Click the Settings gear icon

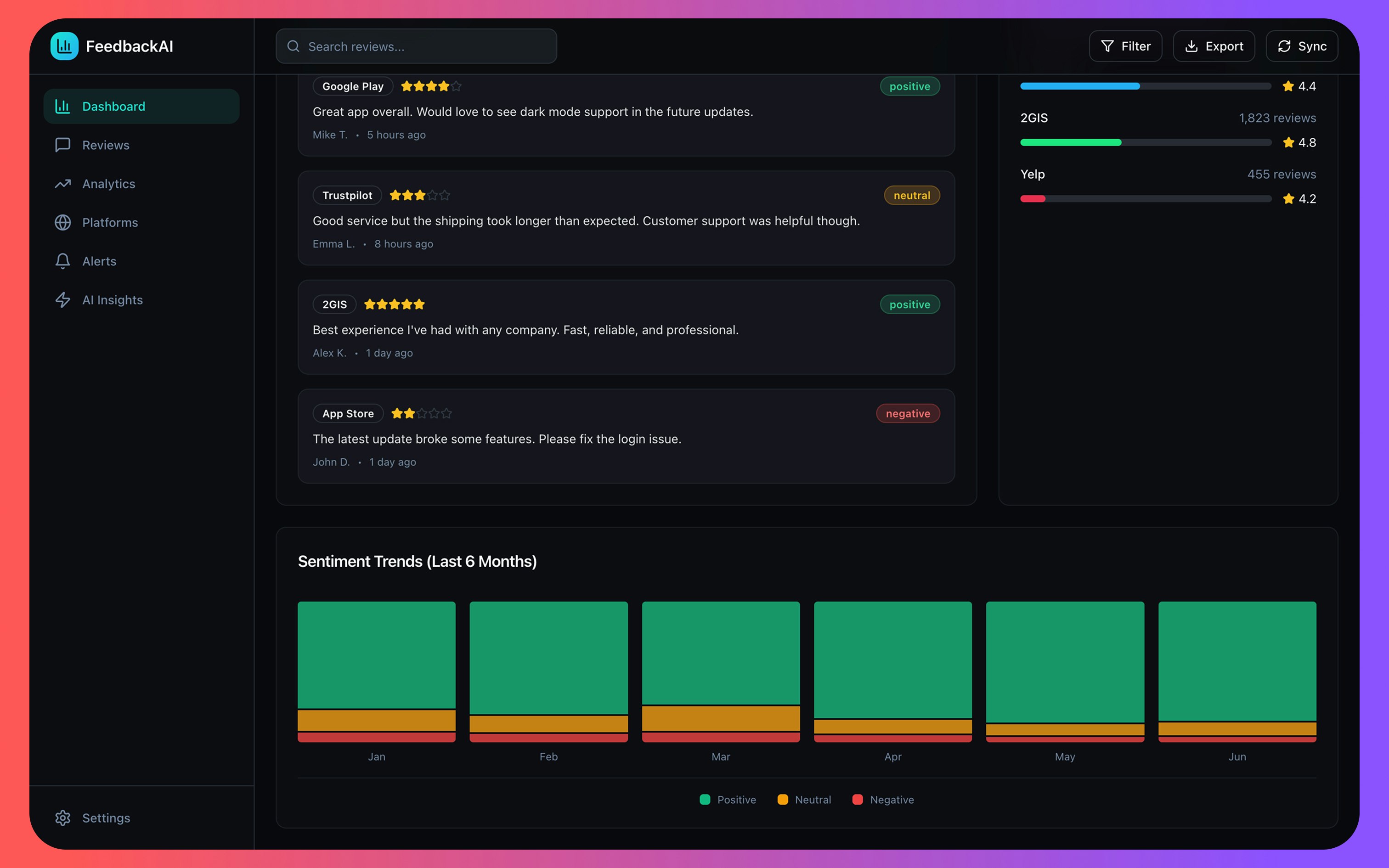pyautogui.click(x=63, y=817)
